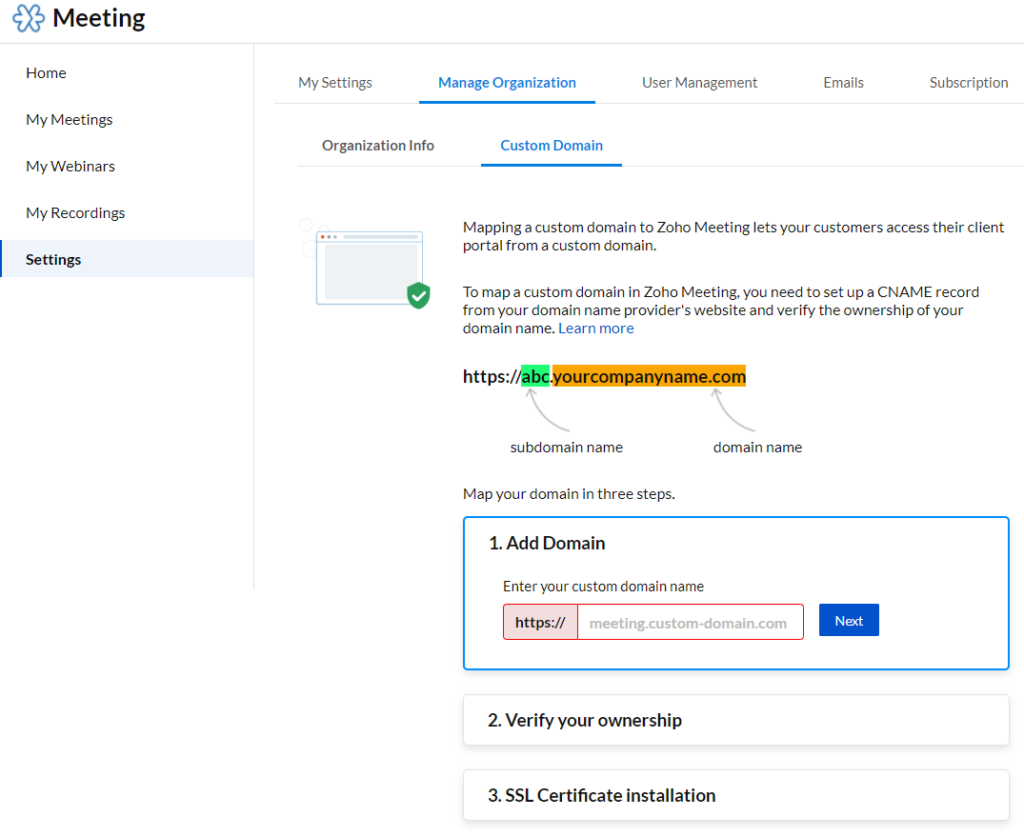This screenshot has width=1024, height=837.
Task: Open My Webinars section
Action: [x=71, y=166]
